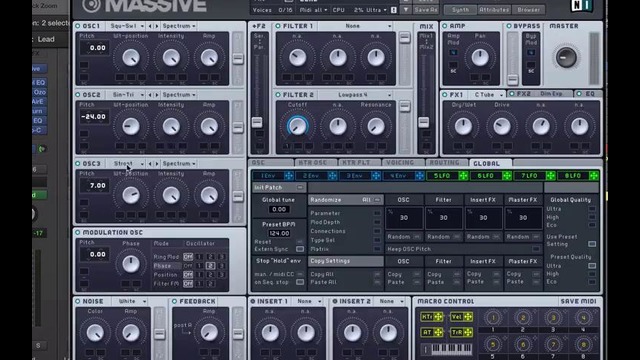Step to next OSC3 wavetable arrow
Image resolution: width=640 pixels, height=360 pixels.
click(x=156, y=164)
